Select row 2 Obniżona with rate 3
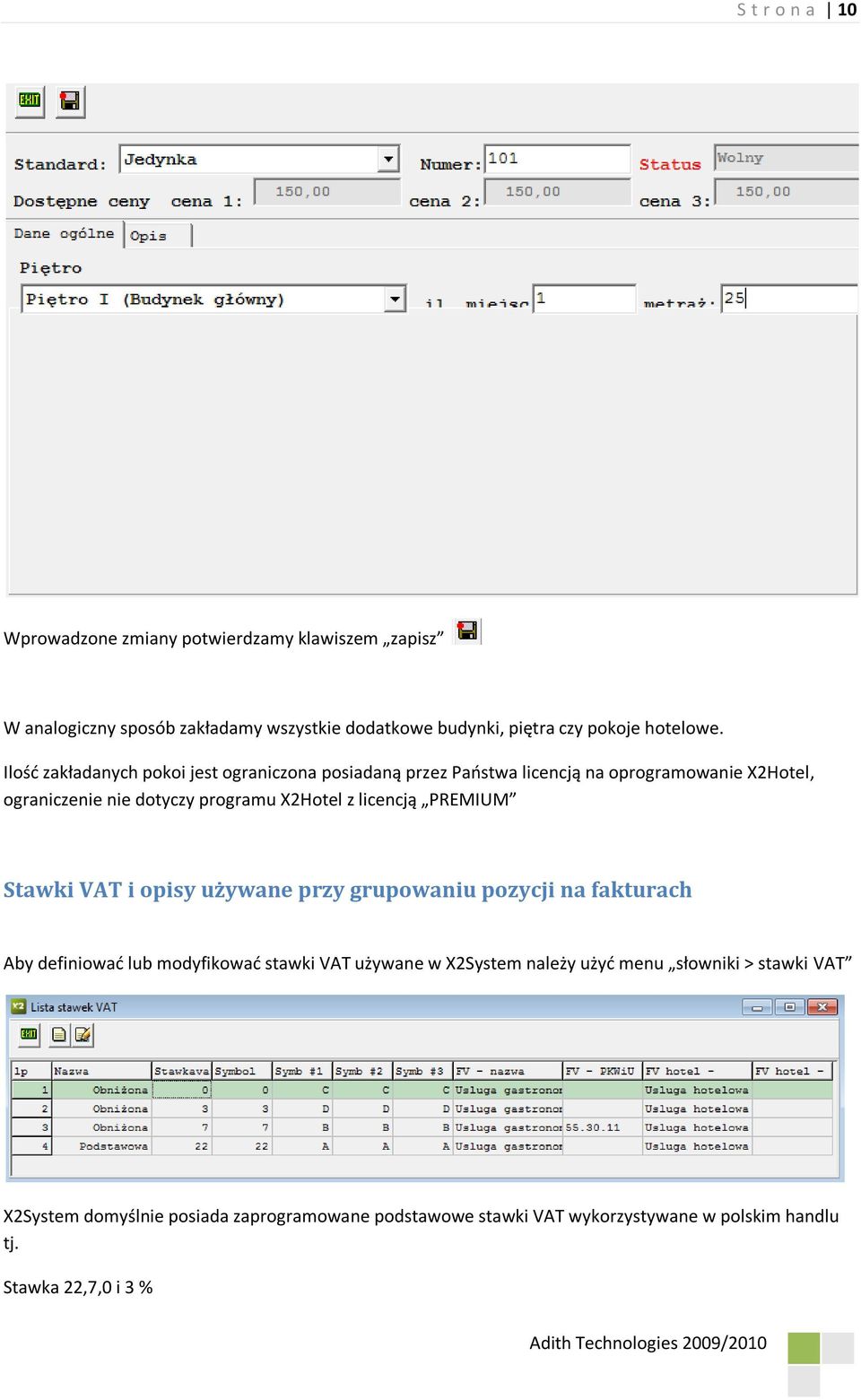Viewport: 861px width, 1400px height. click(422, 1109)
